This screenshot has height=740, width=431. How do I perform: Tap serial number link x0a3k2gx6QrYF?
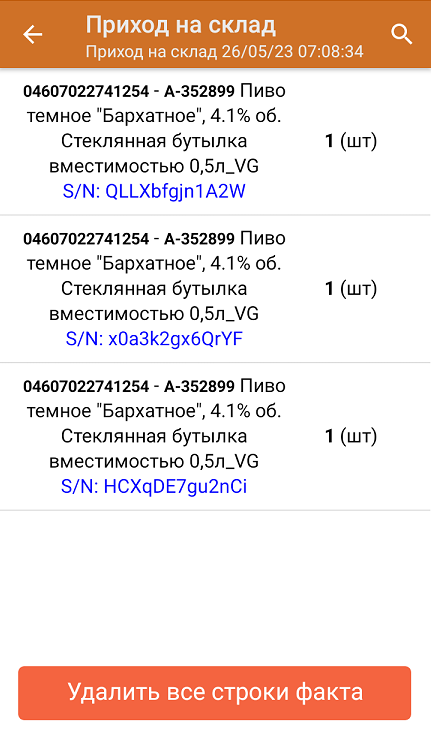(154, 339)
